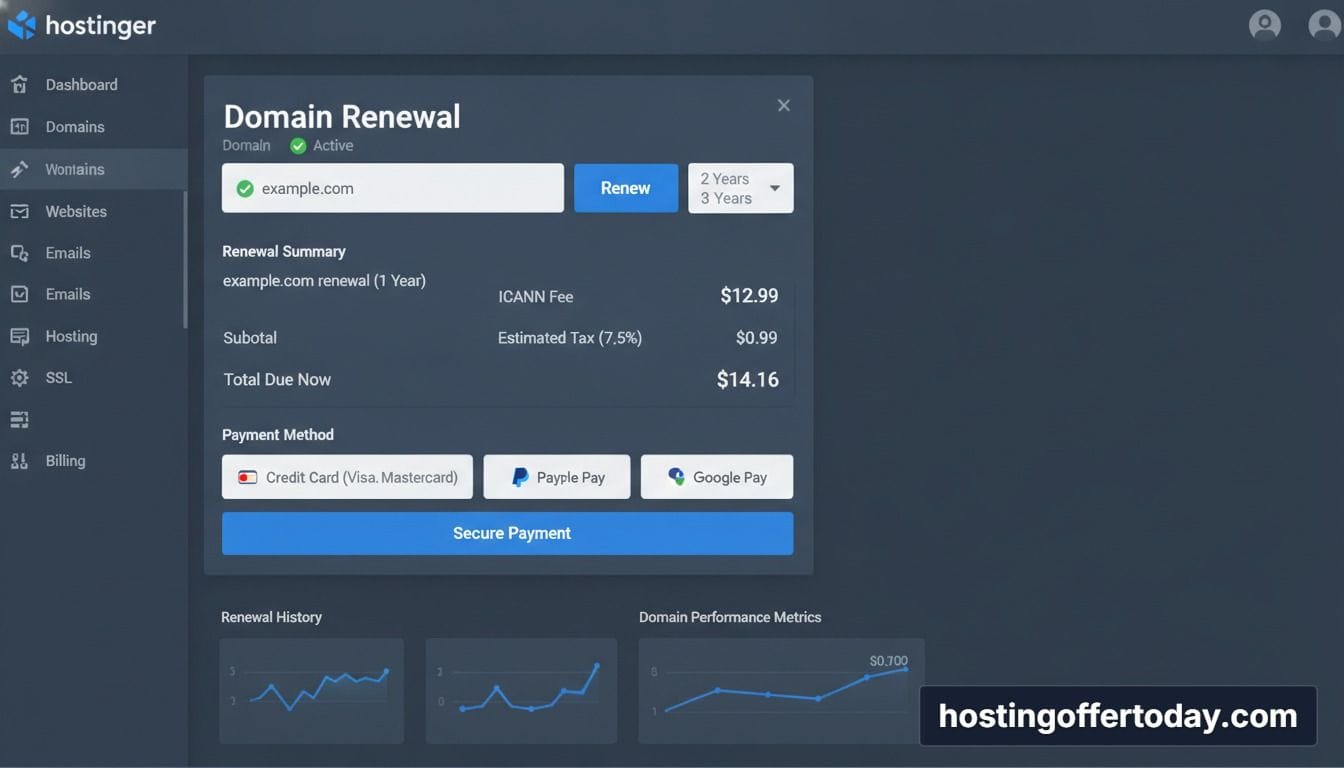Click the SSL gear icon

click(19, 378)
